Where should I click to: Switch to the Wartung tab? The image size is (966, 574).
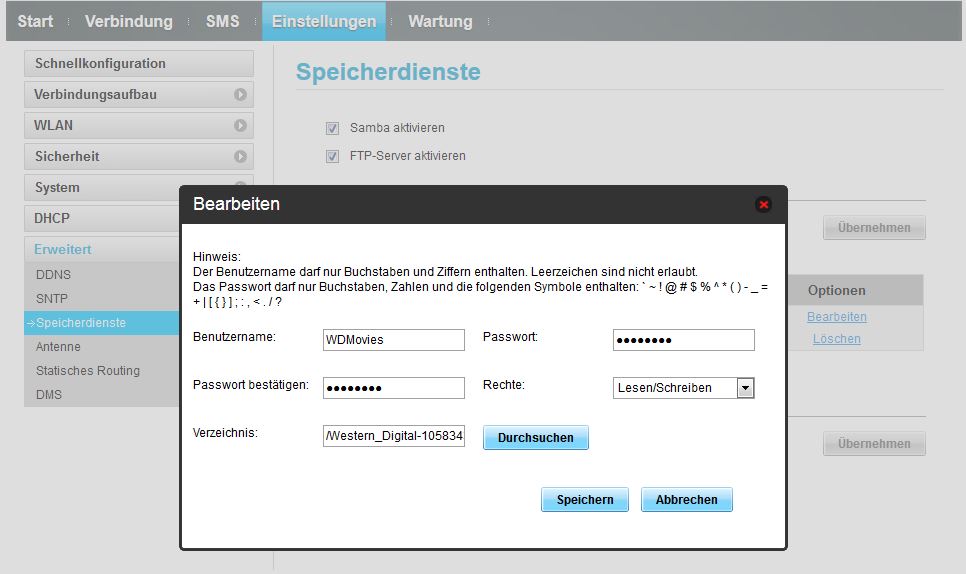click(x=440, y=21)
